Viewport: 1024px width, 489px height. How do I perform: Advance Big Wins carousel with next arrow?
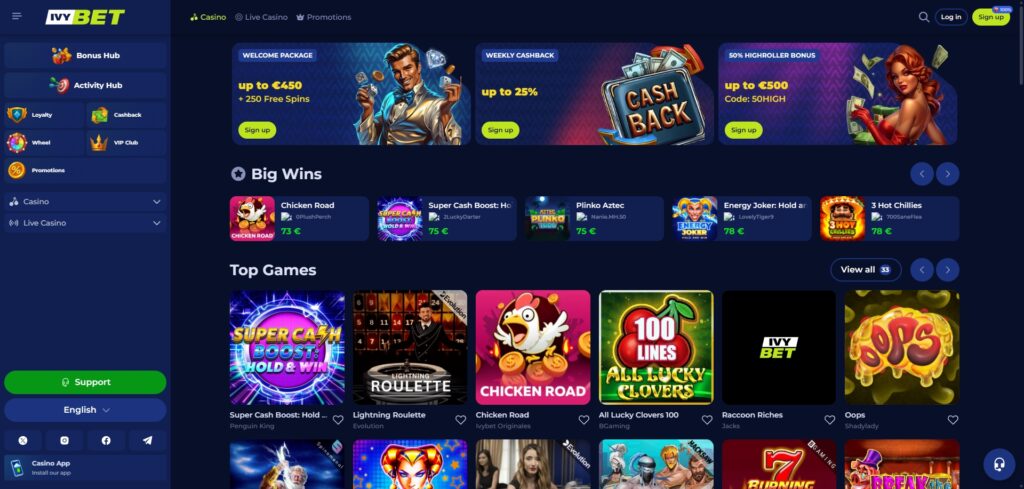[x=948, y=174]
